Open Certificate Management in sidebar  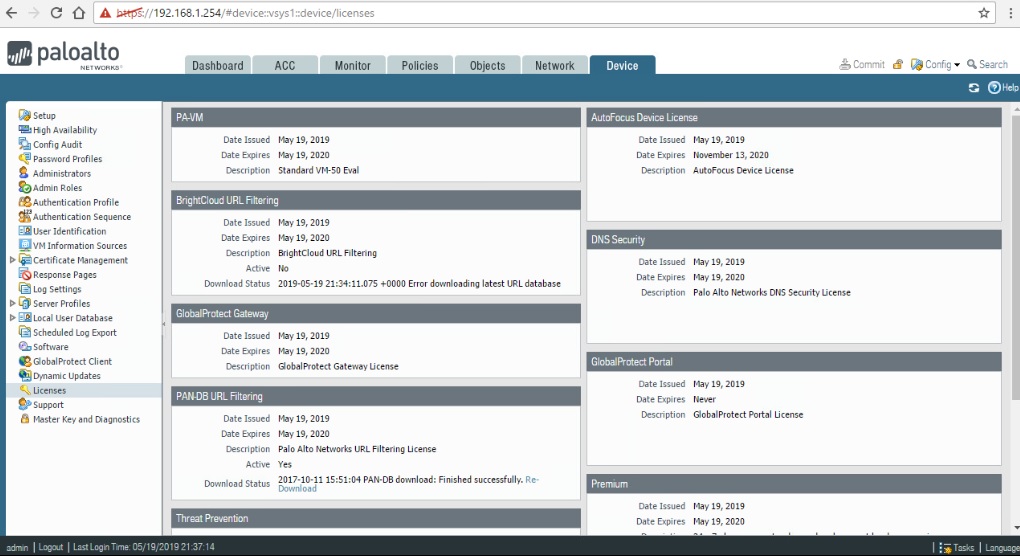[x=81, y=260]
